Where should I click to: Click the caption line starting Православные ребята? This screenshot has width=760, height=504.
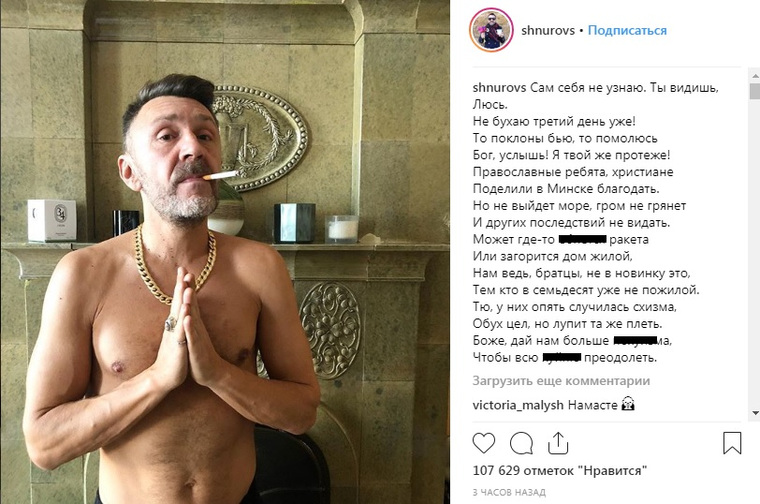[x=573, y=172]
